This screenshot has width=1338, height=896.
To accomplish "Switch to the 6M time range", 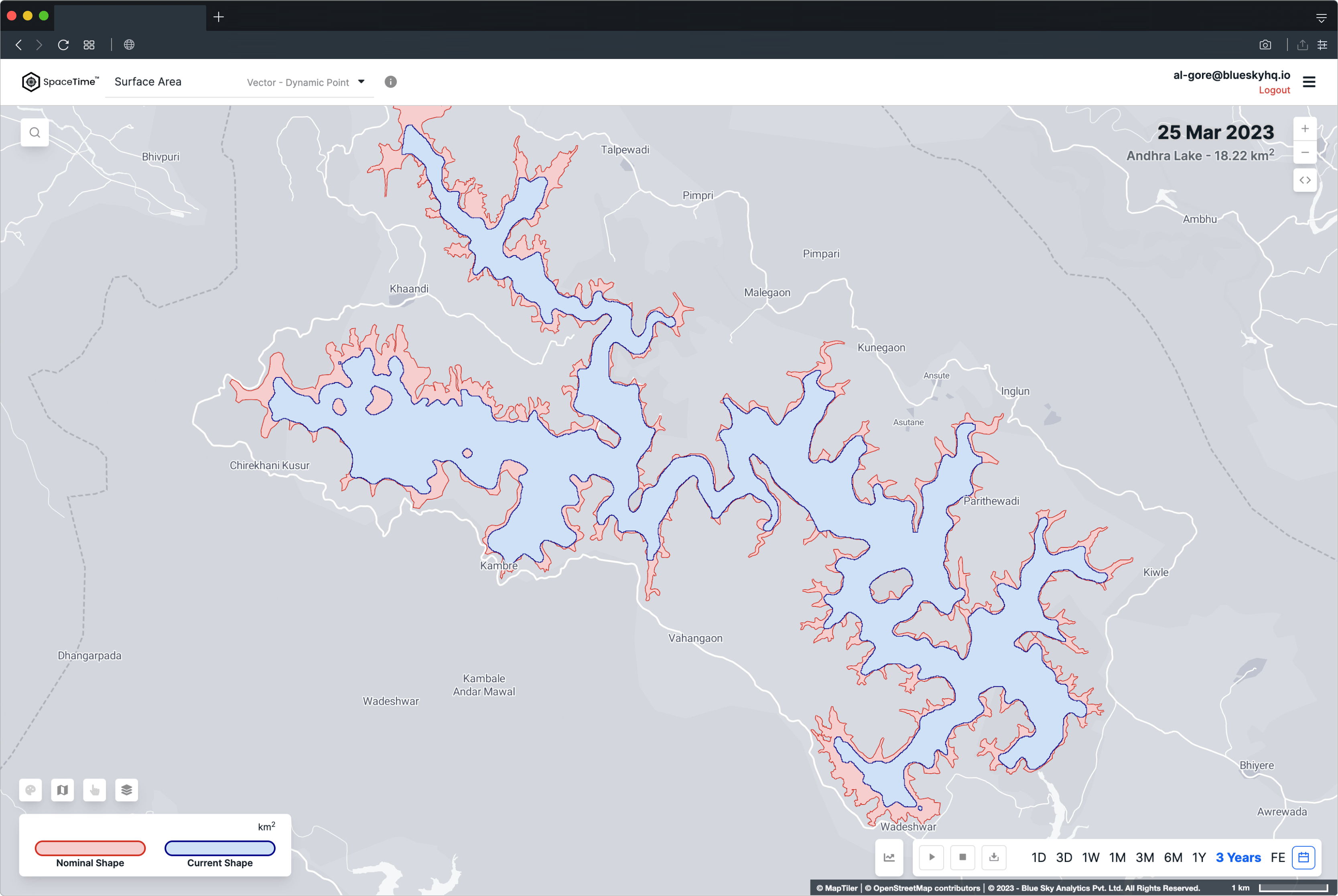I will pyautogui.click(x=1173, y=857).
